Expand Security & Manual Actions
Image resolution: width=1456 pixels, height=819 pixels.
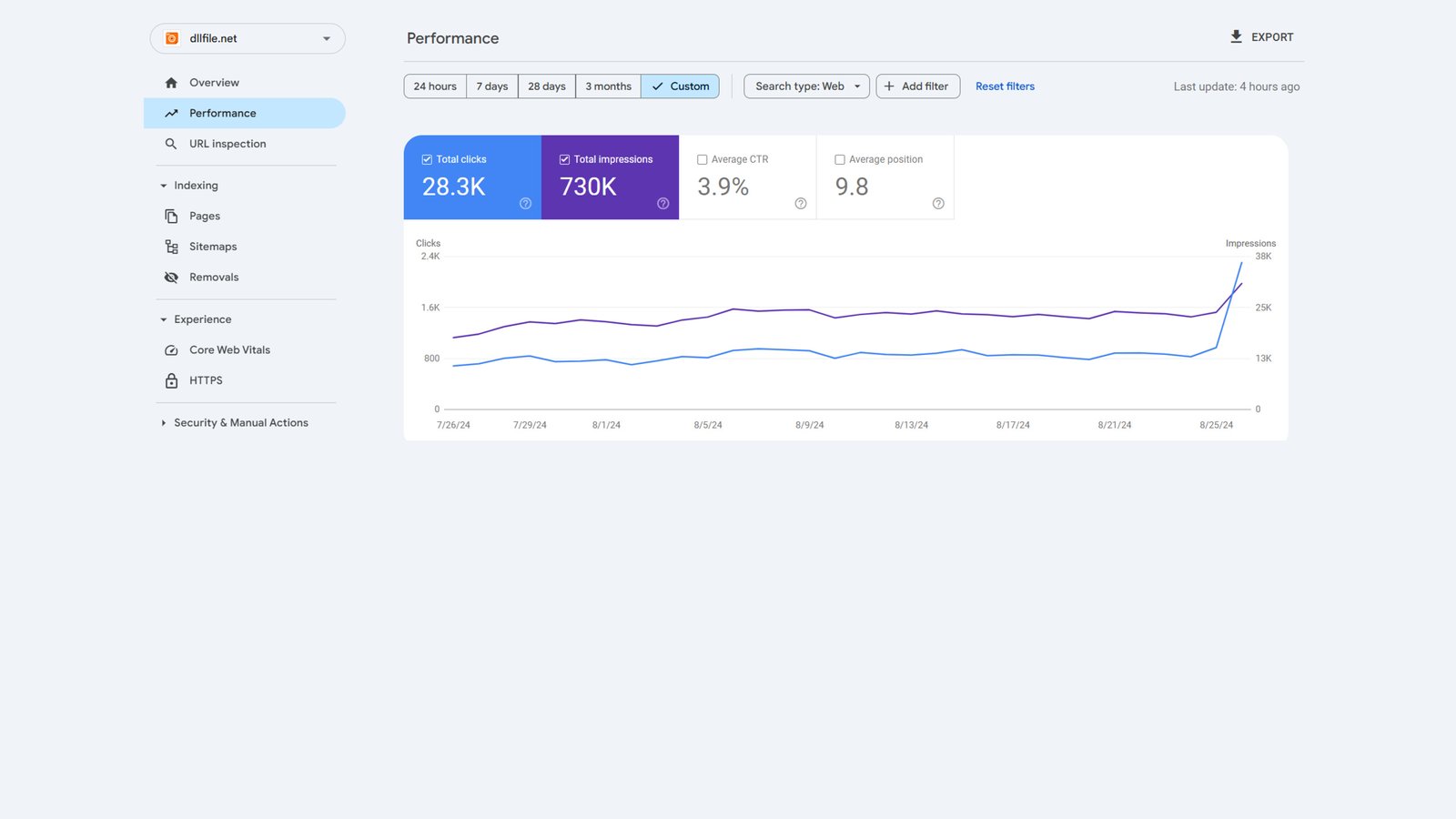pos(162,422)
